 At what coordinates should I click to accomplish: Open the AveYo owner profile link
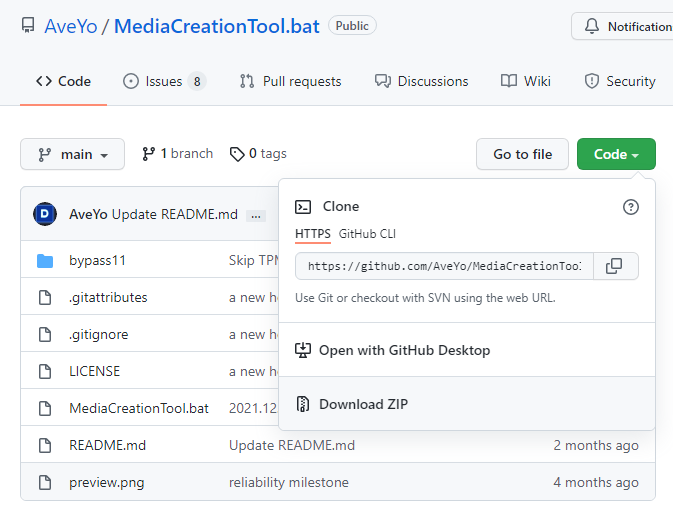[x=71, y=26]
